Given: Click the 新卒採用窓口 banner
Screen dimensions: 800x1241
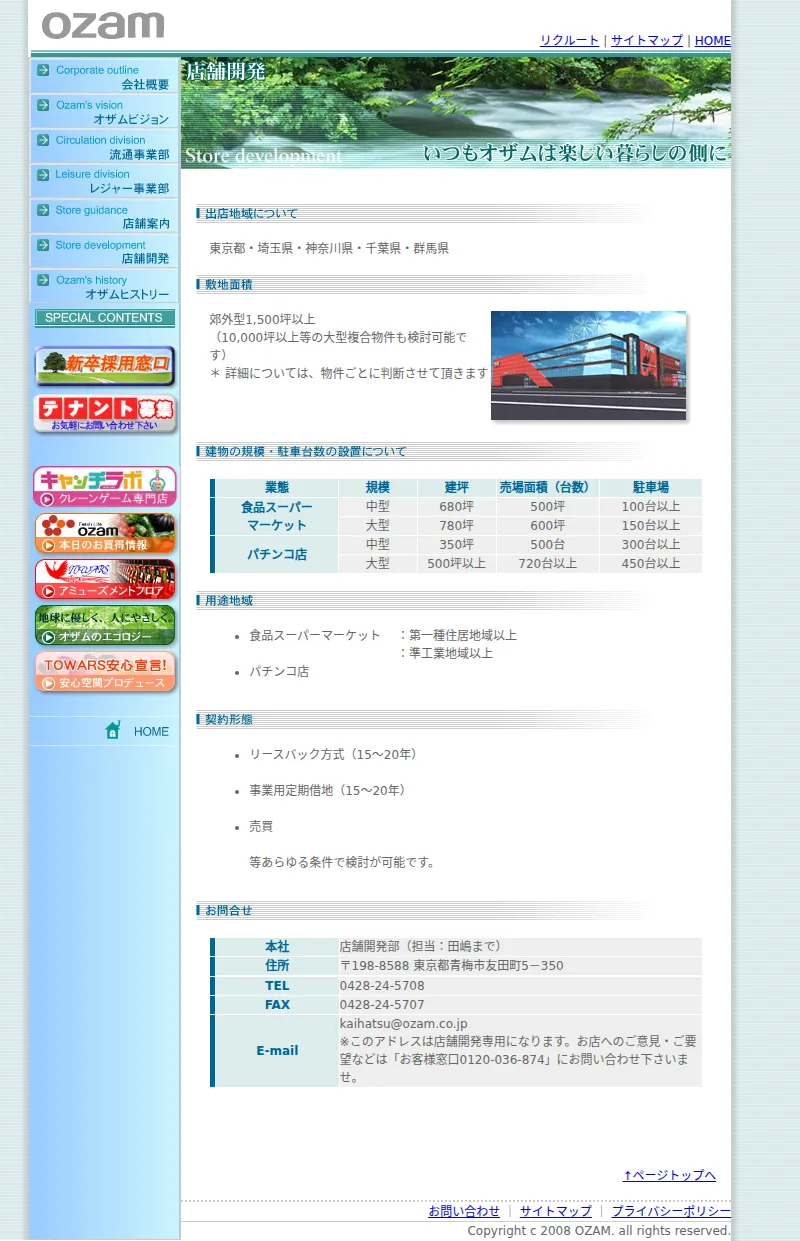Looking at the screenshot, I should coord(105,366).
